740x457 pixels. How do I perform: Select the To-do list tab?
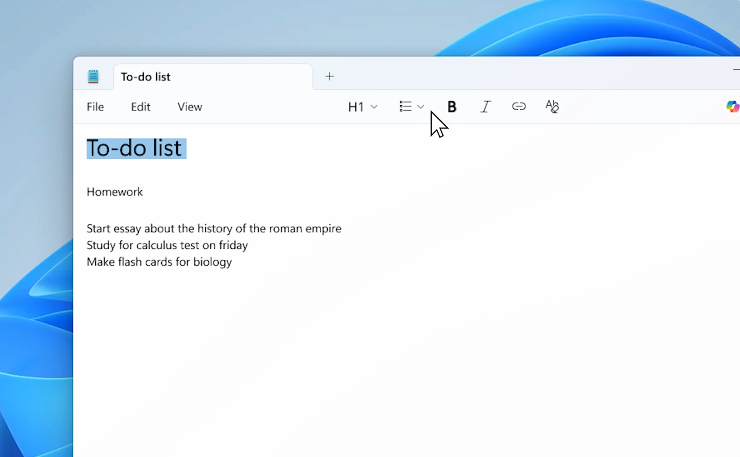213,76
